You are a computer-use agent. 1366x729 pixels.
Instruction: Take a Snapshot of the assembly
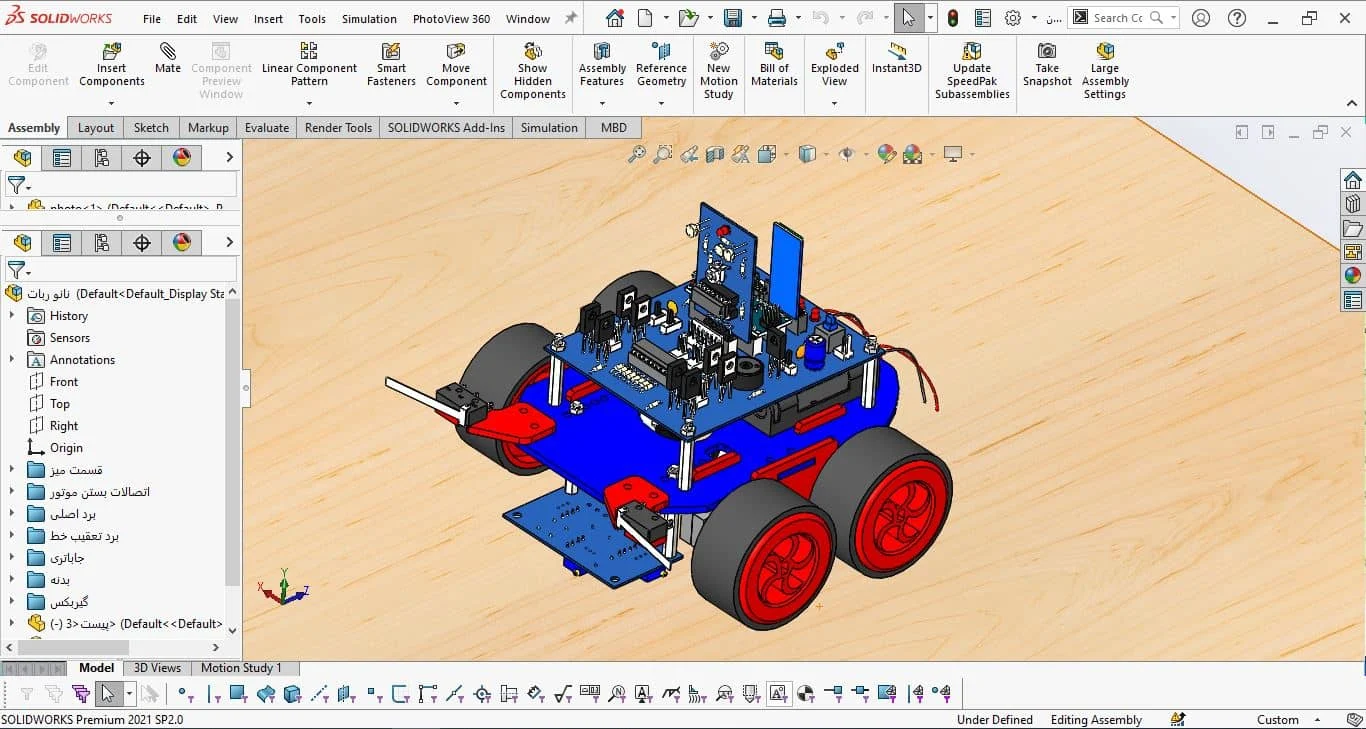pyautogui.click(x=1047, y=65)
